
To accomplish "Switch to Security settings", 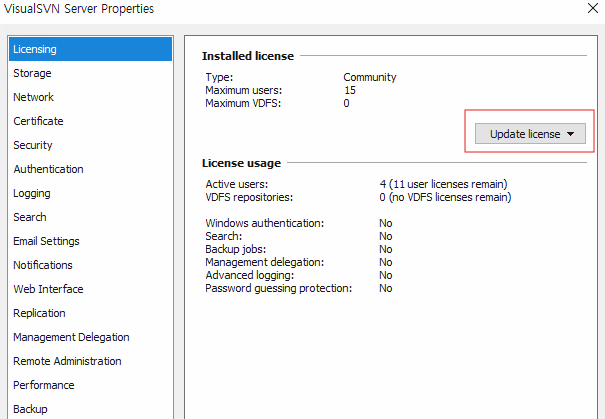I will [90, 145].
